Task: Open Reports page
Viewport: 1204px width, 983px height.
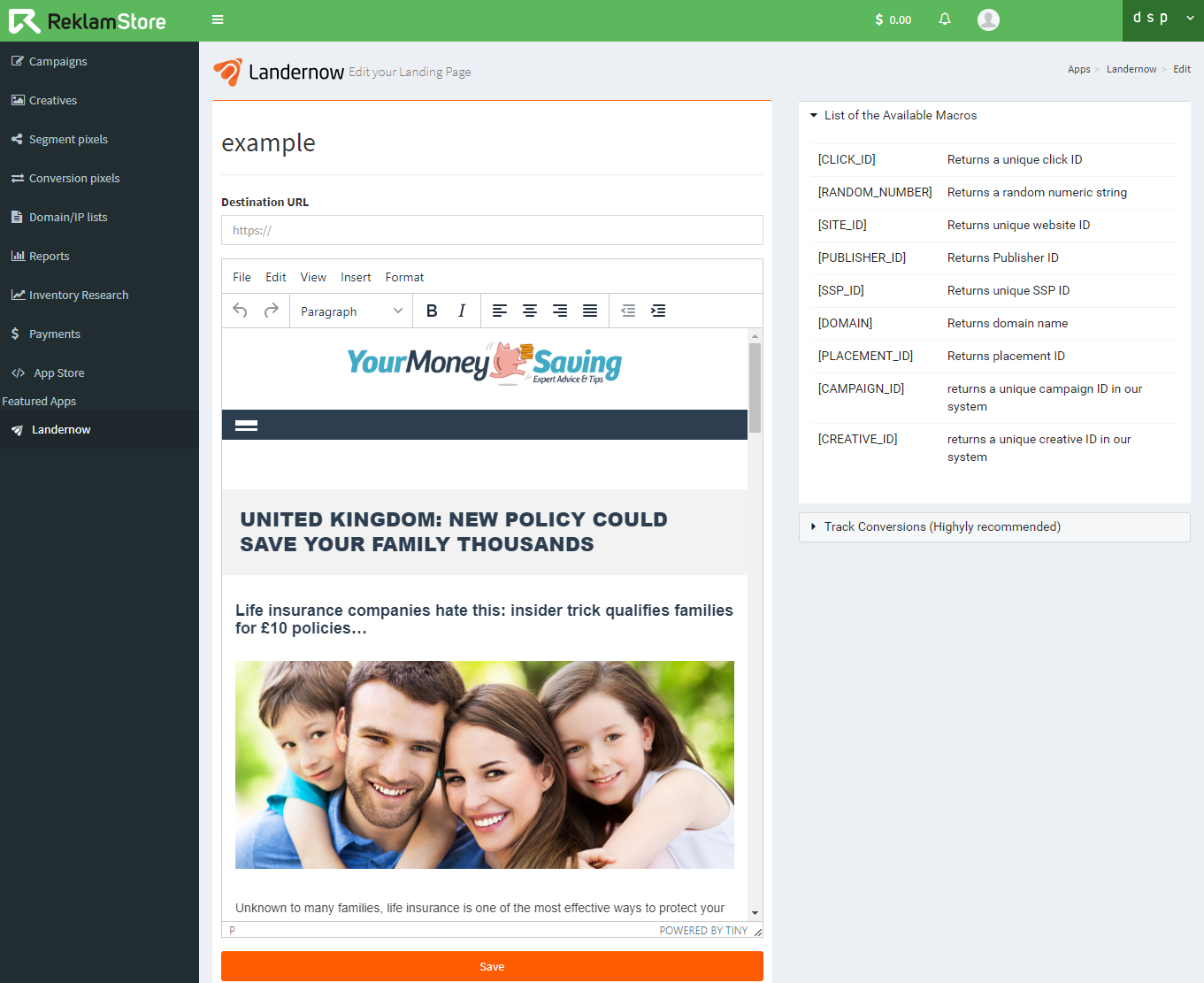Action: pos(49,256)
